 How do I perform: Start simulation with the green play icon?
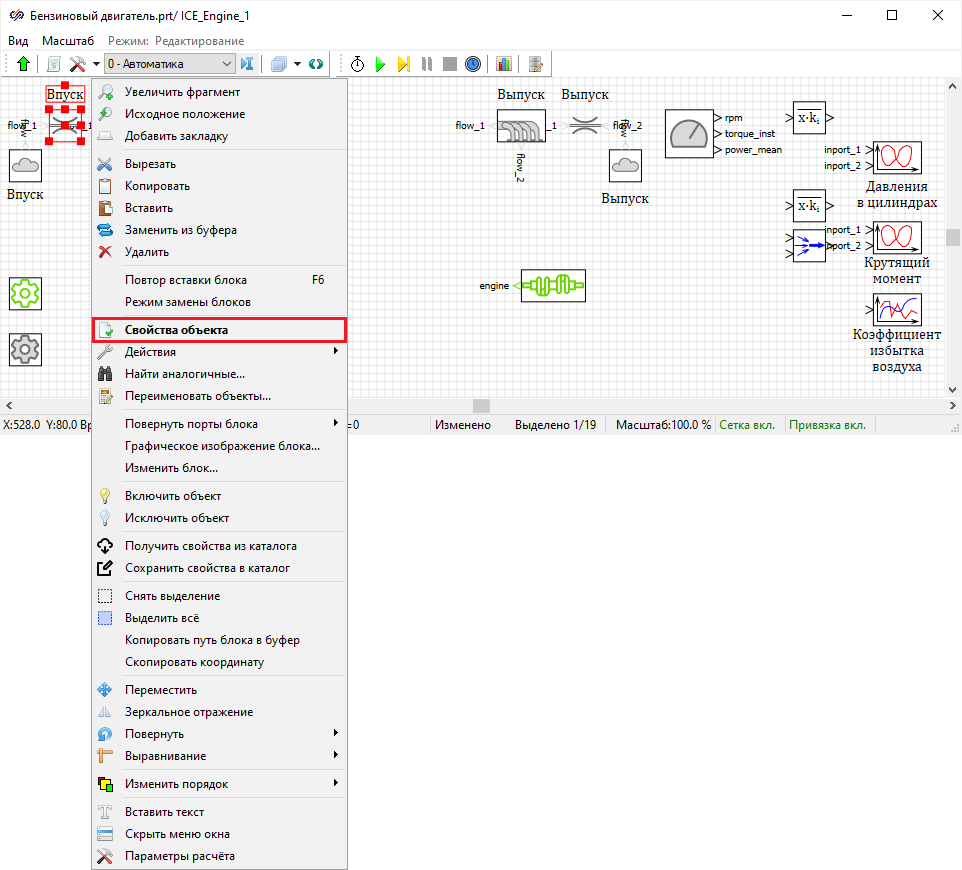[x=380, y=64]
